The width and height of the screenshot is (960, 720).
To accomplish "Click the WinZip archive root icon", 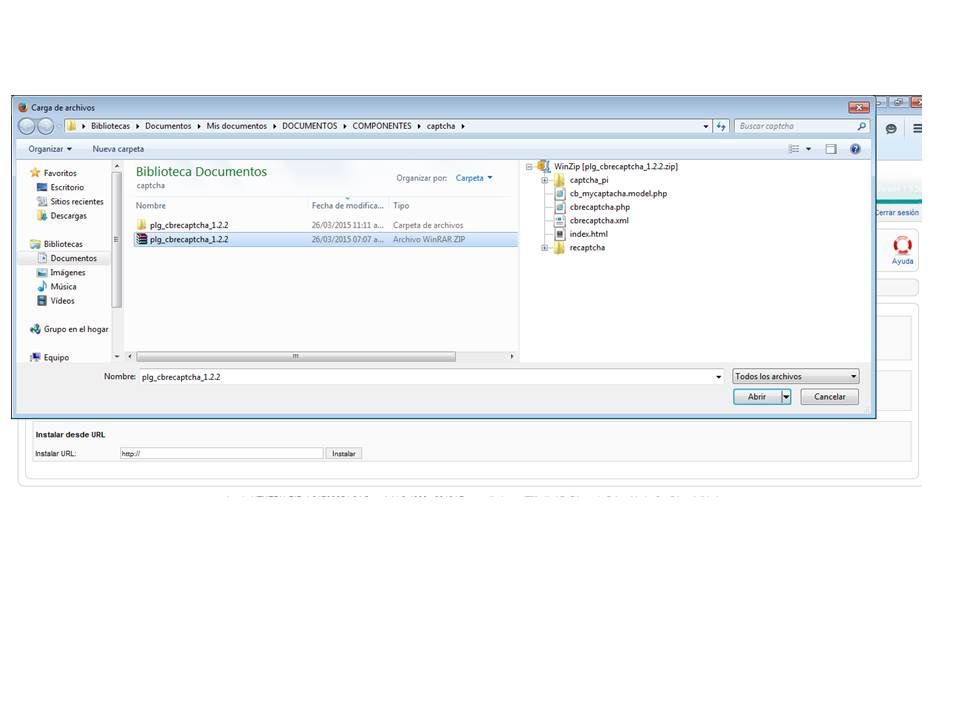I will (x=544, y=166).
